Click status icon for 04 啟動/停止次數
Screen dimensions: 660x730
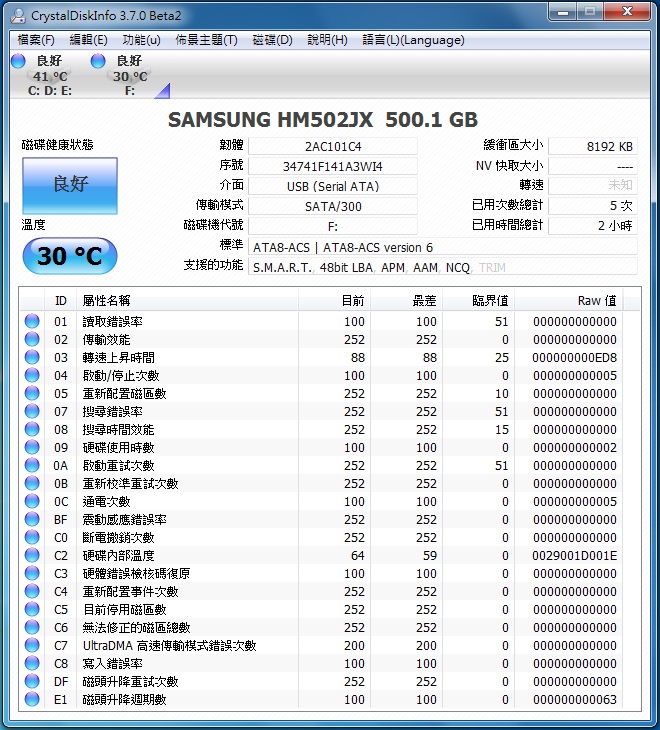coord(32,375)
